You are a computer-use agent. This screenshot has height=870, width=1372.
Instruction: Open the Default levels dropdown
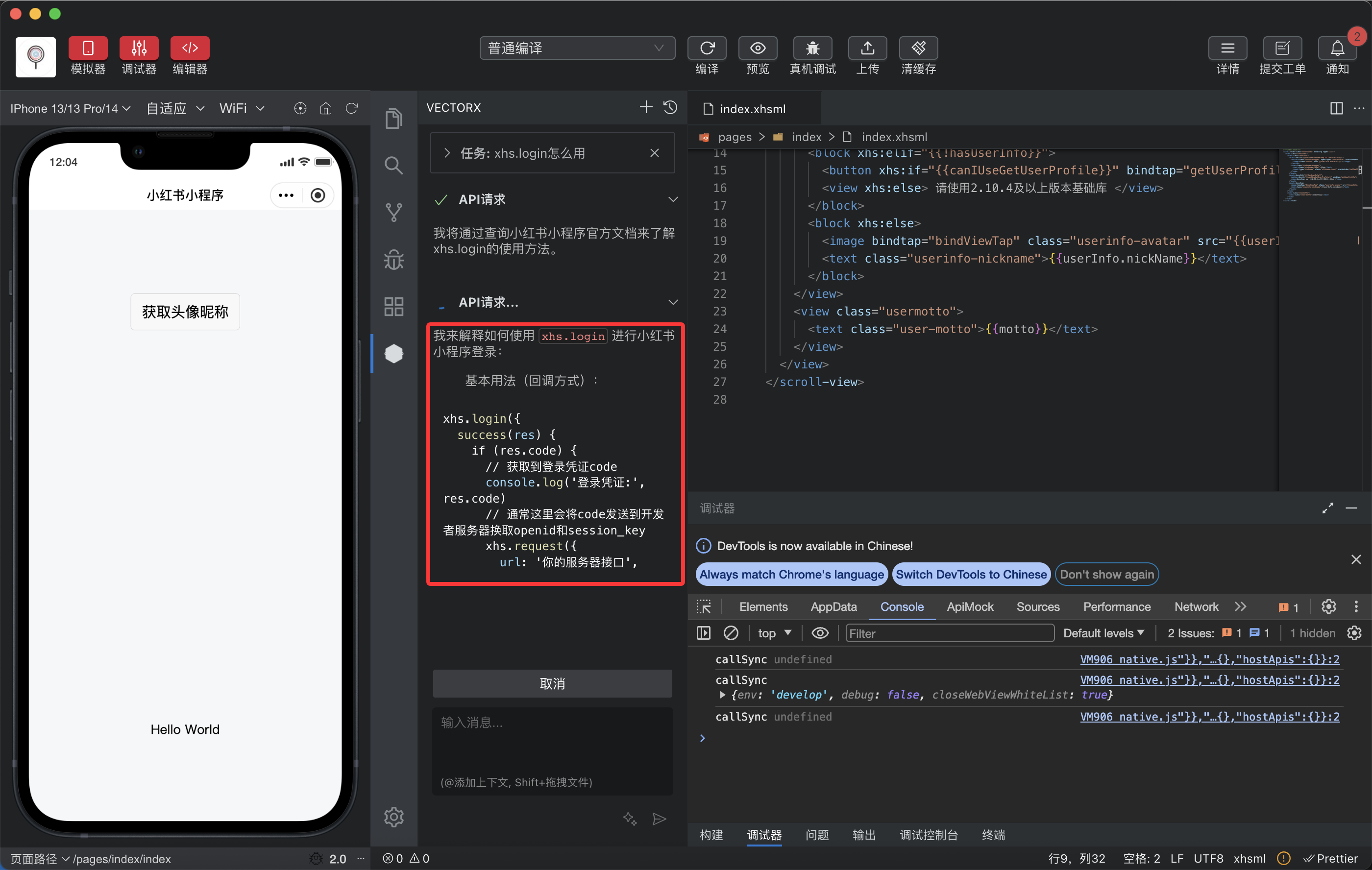tap(1103, 633)
